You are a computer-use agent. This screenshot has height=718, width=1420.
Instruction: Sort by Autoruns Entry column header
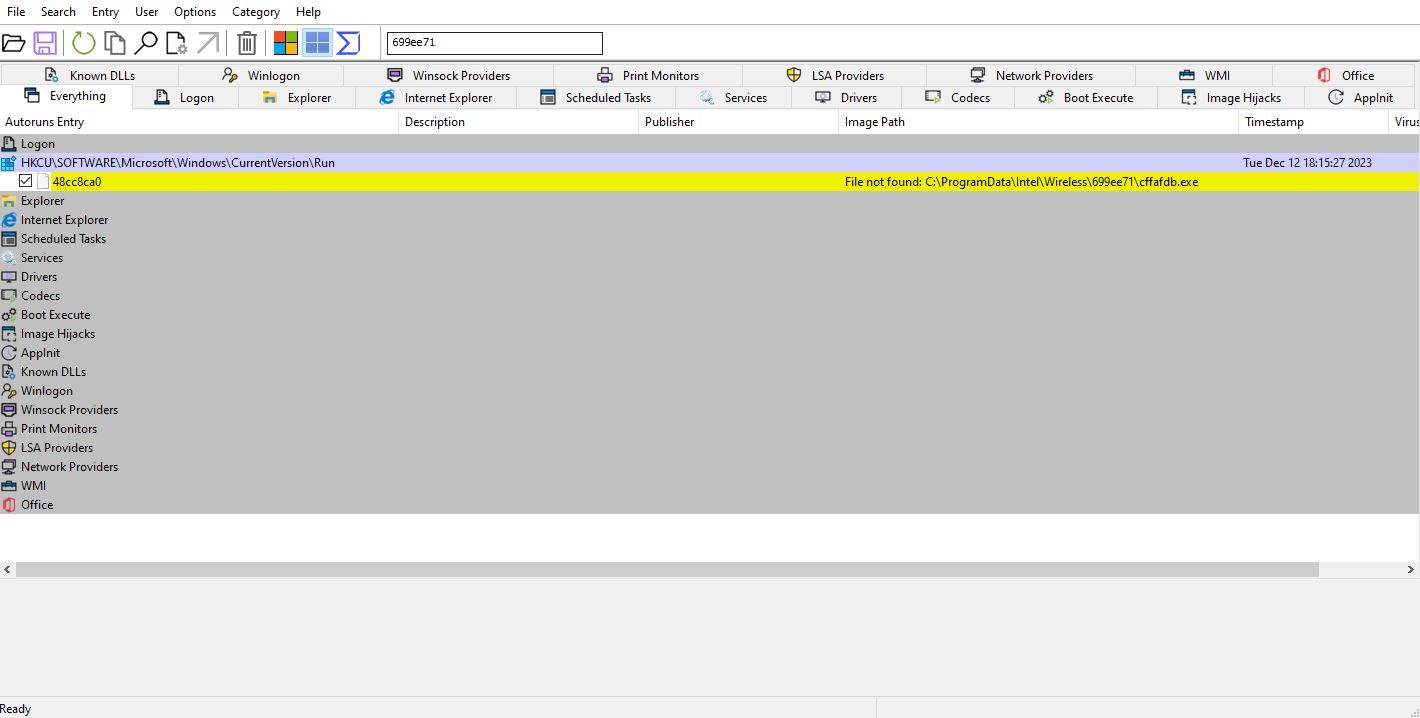pyautogui.click(x=199, y=122)
